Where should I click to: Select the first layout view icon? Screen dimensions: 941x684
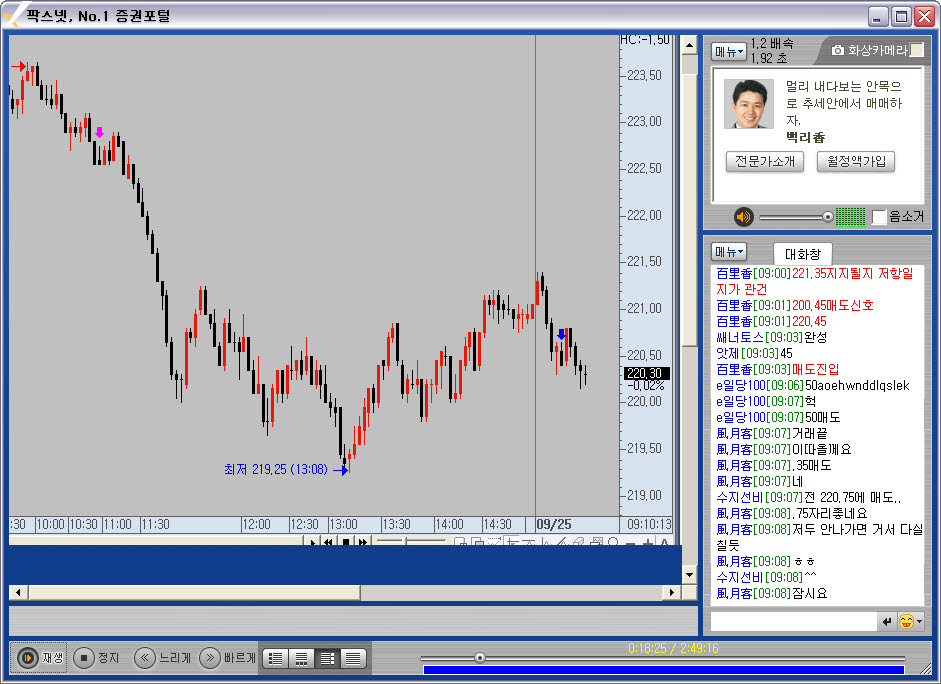click(275, 658)
